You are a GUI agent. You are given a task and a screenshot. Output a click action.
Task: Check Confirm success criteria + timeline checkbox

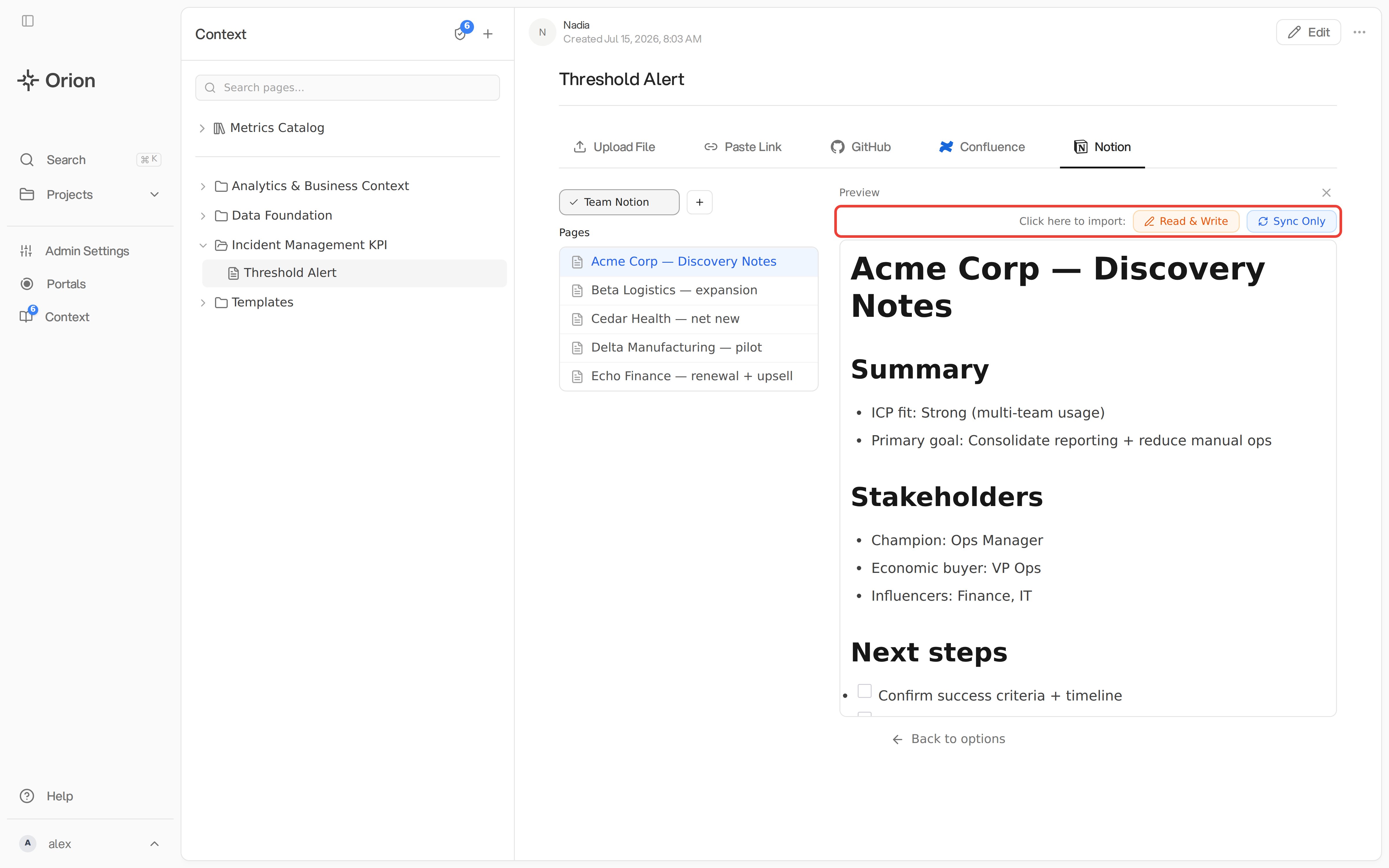(x=864, y=691)
